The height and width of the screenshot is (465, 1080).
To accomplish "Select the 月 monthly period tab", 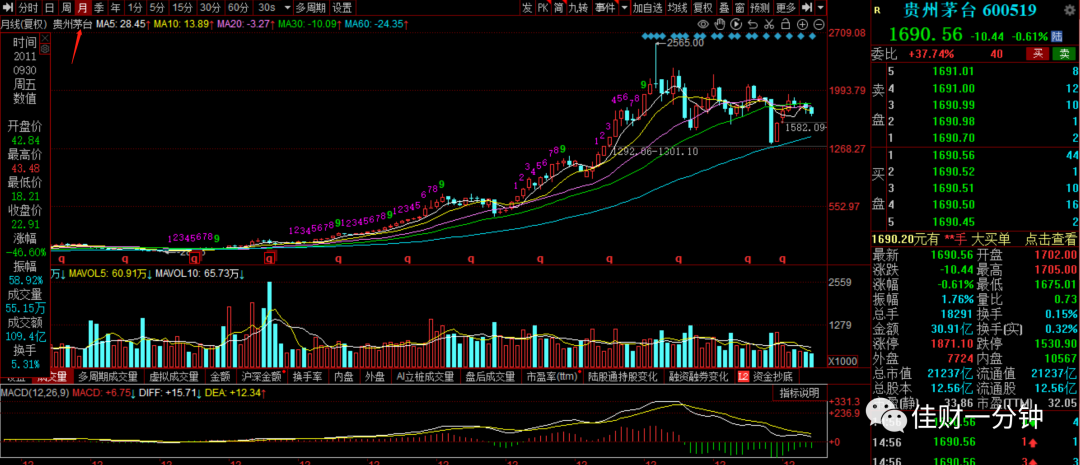I will pos(82,8).
